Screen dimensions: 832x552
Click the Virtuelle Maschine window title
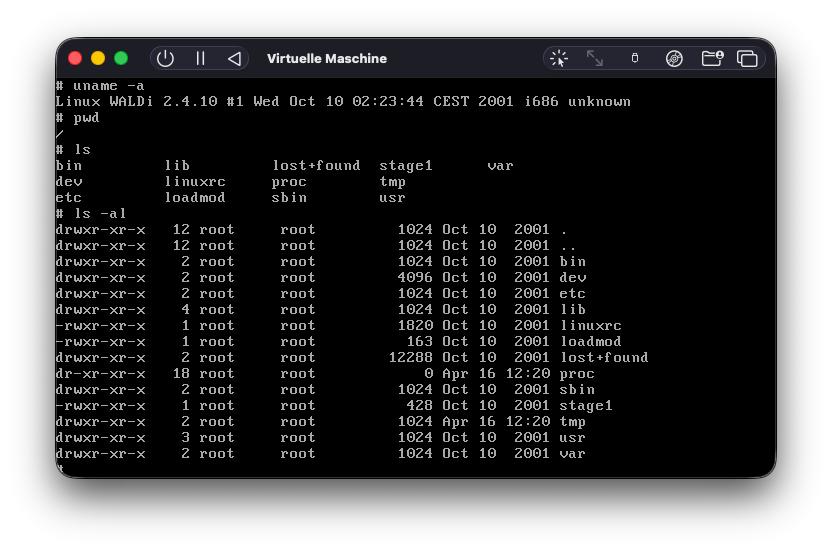tap(326, 58)
